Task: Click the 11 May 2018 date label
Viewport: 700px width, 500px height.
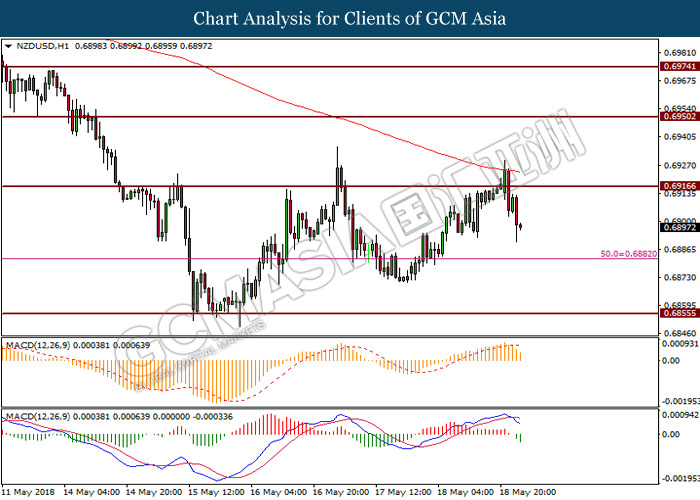Action: click(28, 492)
